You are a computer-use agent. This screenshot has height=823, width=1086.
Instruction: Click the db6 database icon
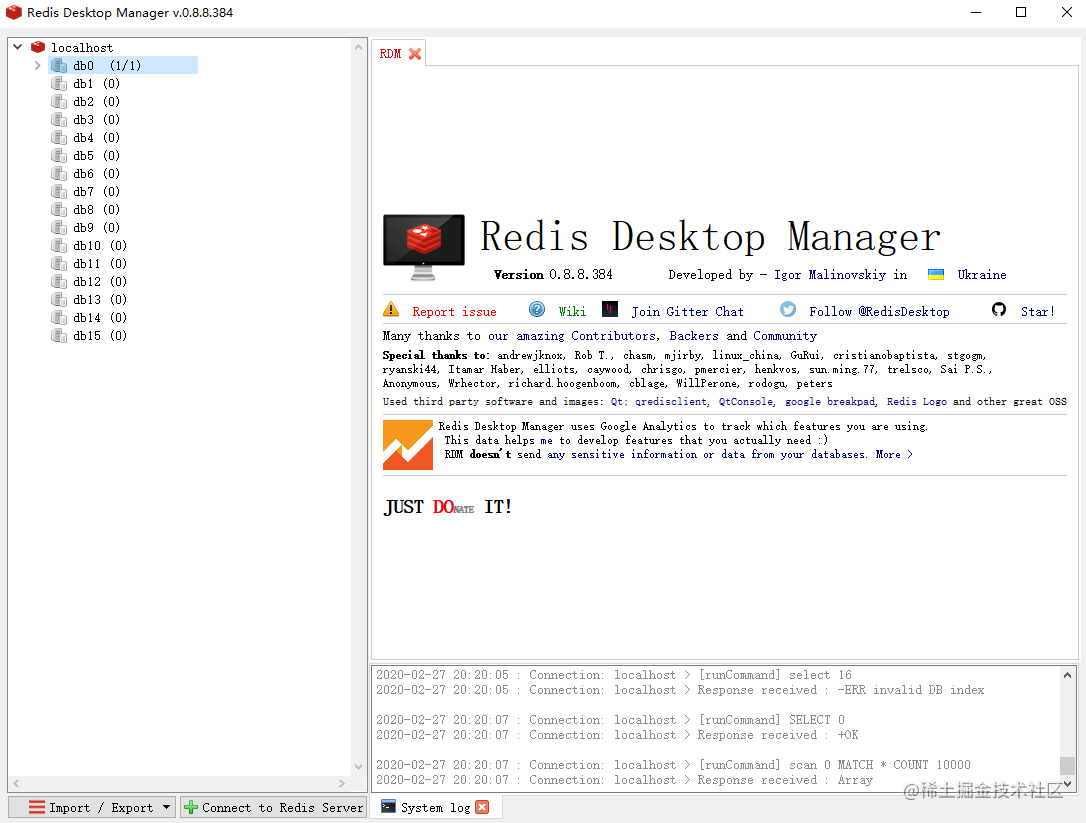point(60,173)
